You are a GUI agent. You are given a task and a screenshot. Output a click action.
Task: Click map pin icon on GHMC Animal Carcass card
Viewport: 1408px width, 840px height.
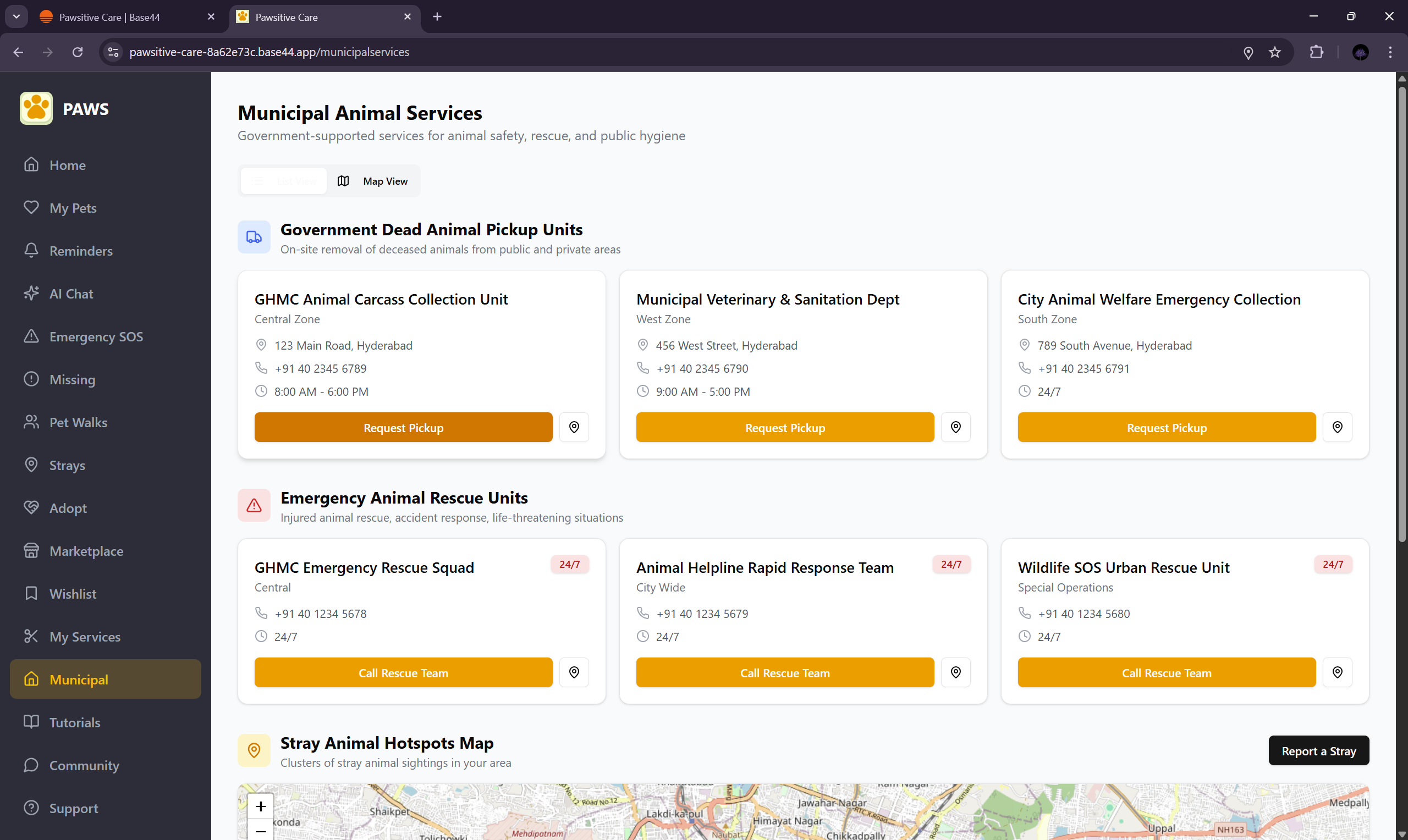click(574, 427)
